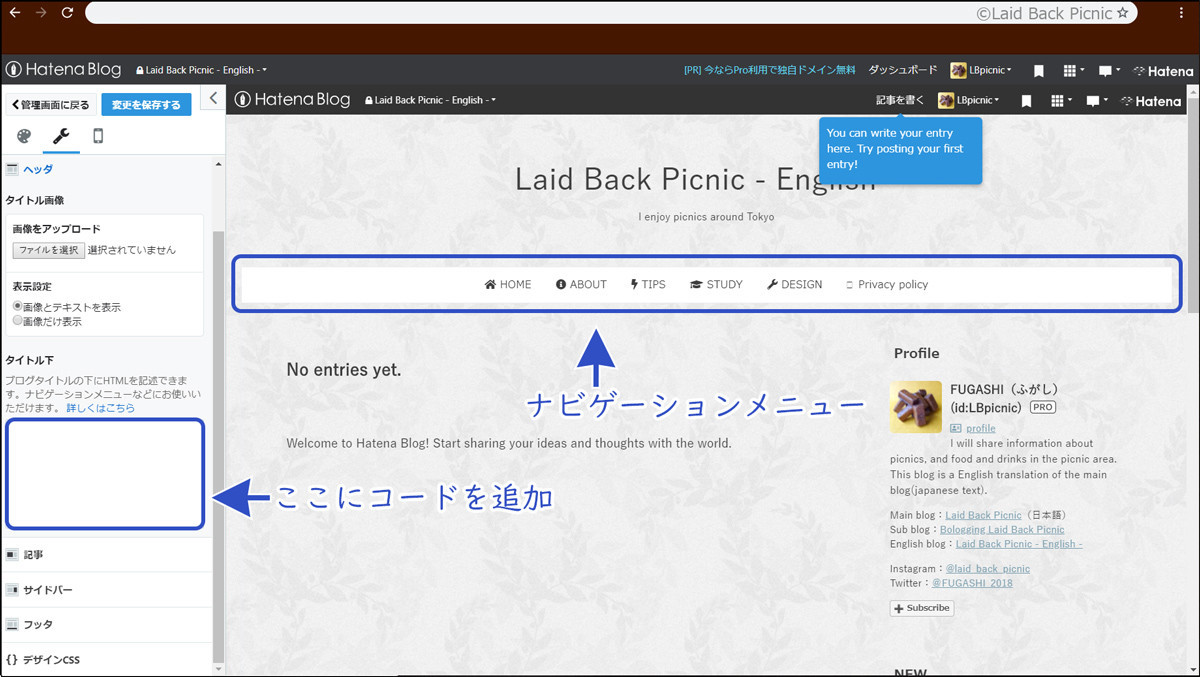
Task: Expand the フッタ section
Action: point(106,624)
